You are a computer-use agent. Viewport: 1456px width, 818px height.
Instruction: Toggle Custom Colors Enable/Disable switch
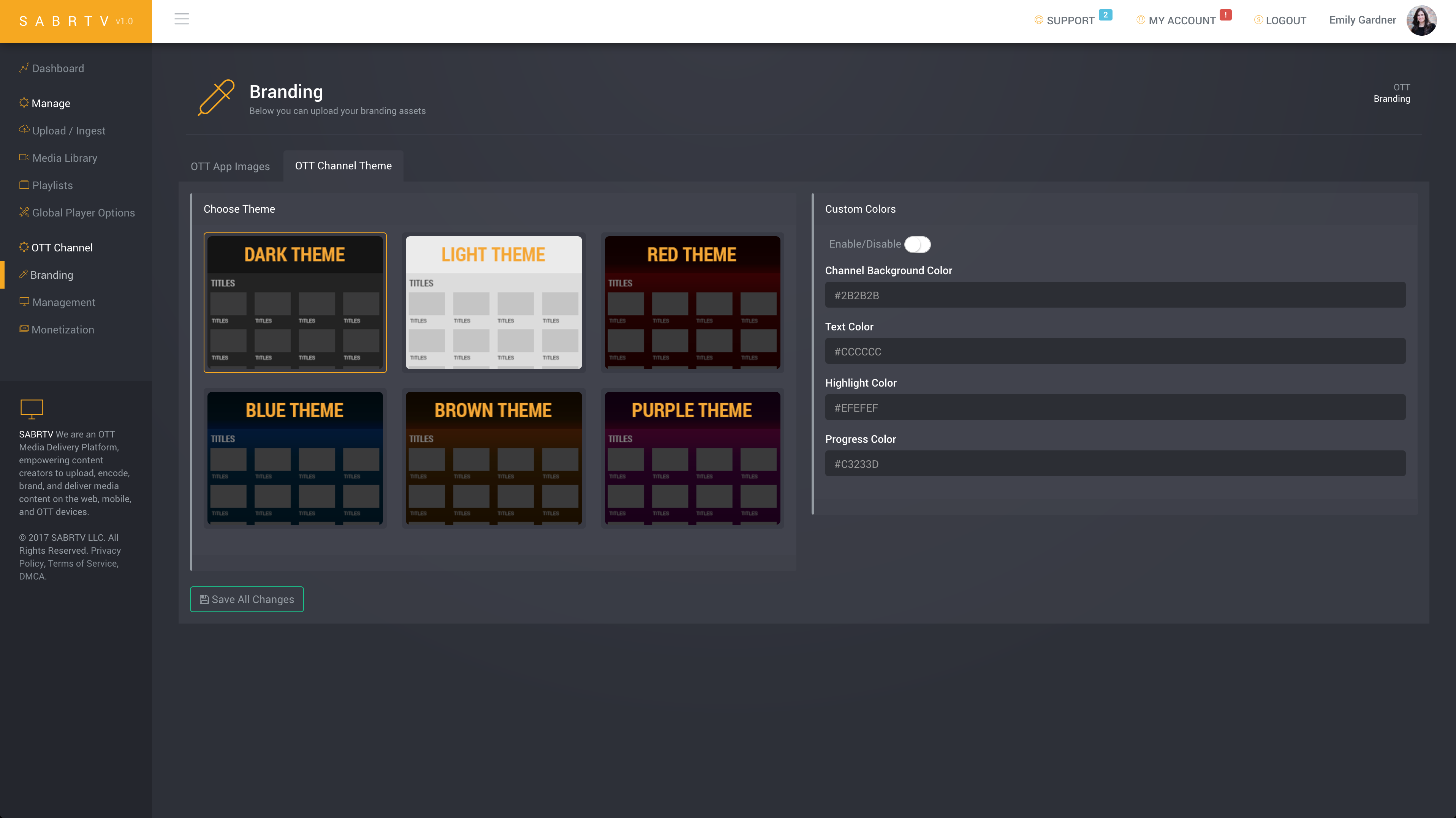[917, 244]
